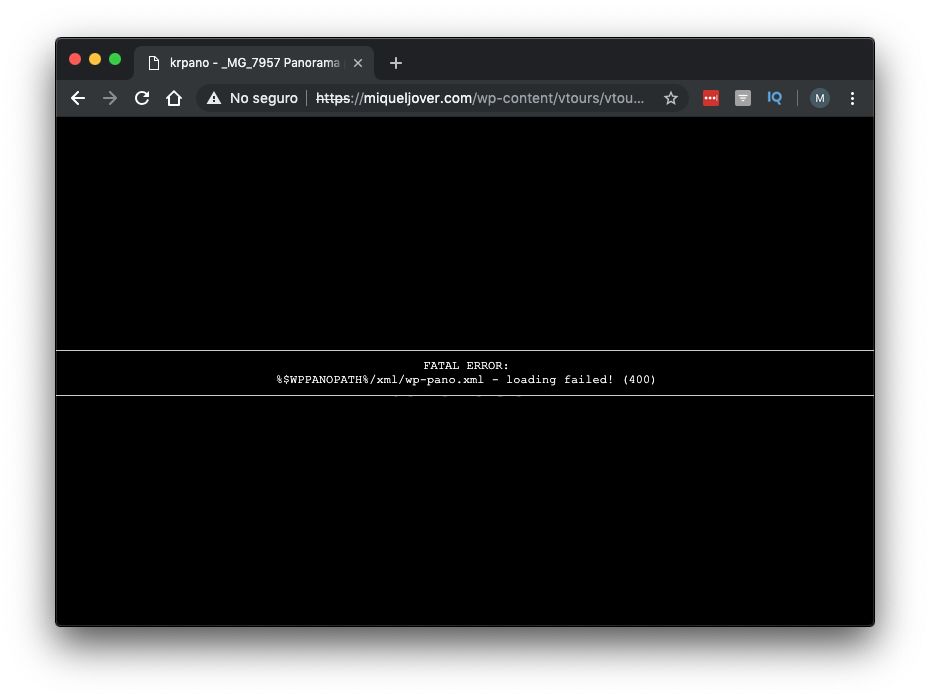Click the warning triangle security icon
Viewport: 930px width, 700px height.
pyautogui.click(x=213, y=98)
